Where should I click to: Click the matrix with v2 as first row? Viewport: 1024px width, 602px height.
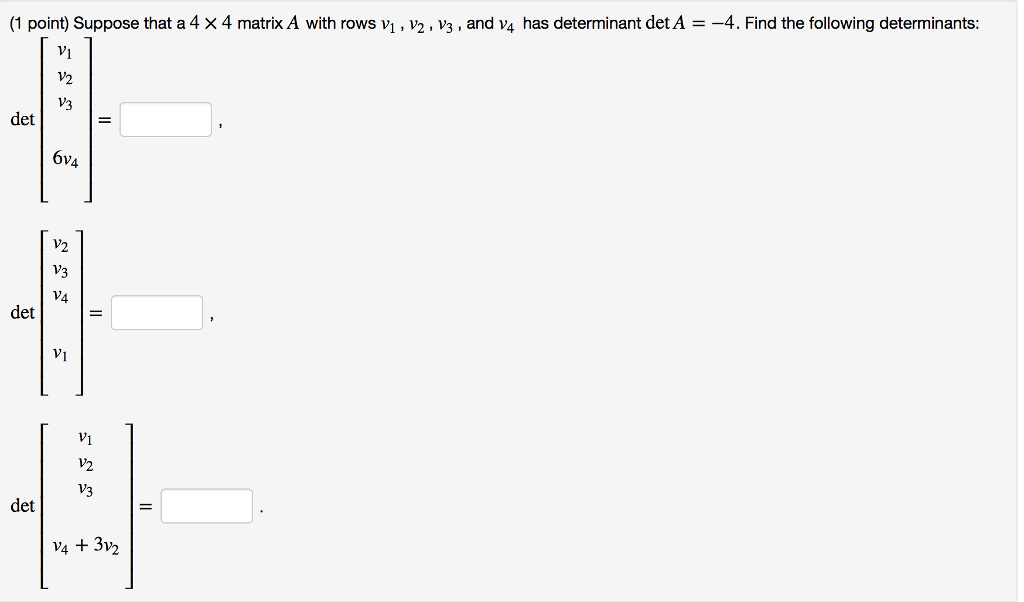(62, 312)
